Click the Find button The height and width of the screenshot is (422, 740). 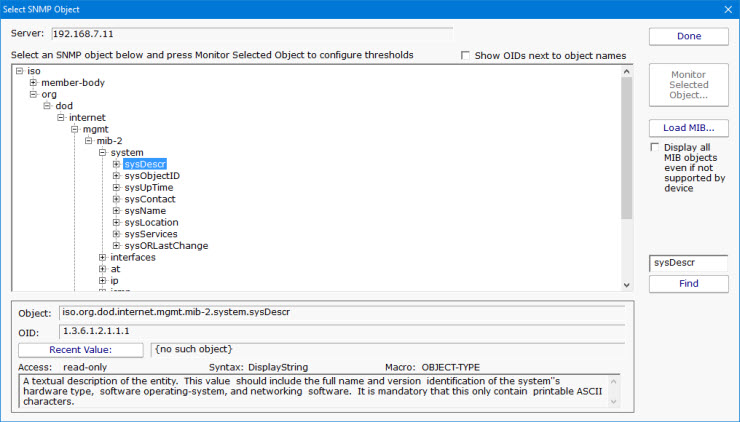(688, 284)
